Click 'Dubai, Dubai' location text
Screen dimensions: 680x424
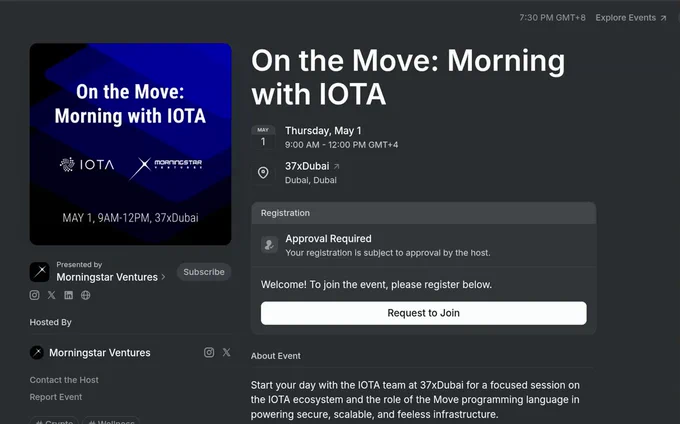point(311,180)
